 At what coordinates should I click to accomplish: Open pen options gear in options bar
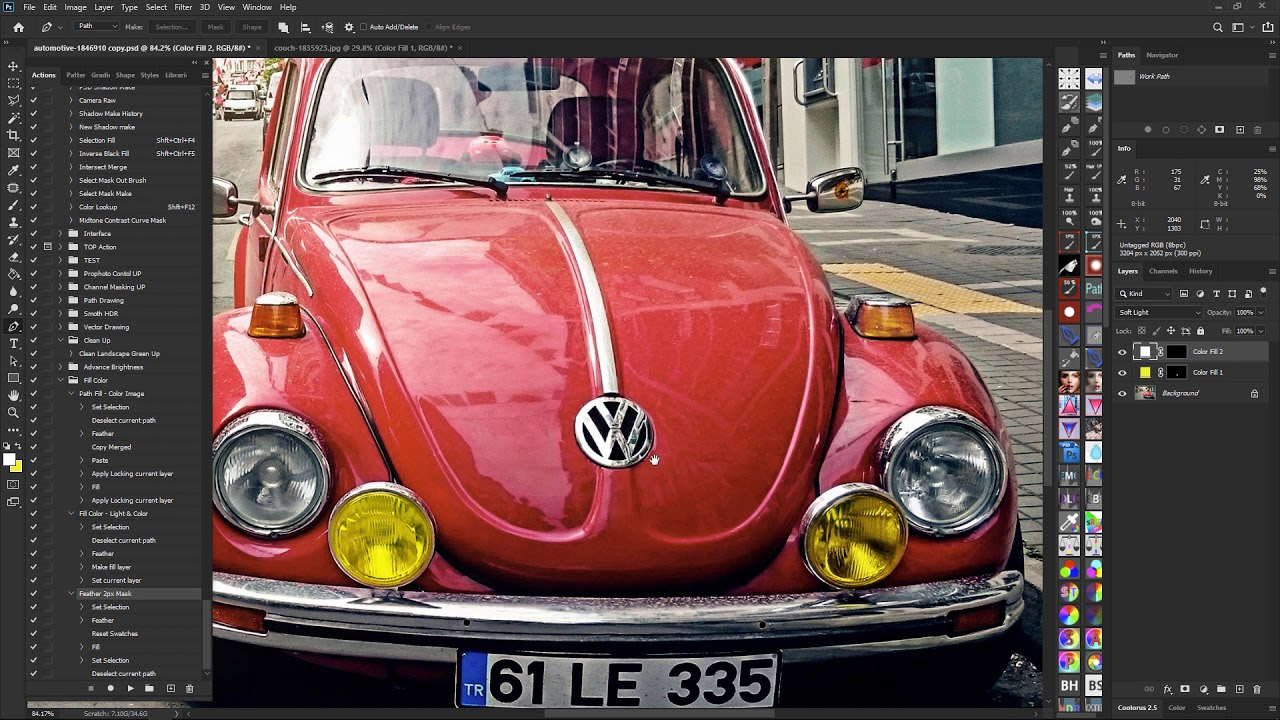pos(349,27)
